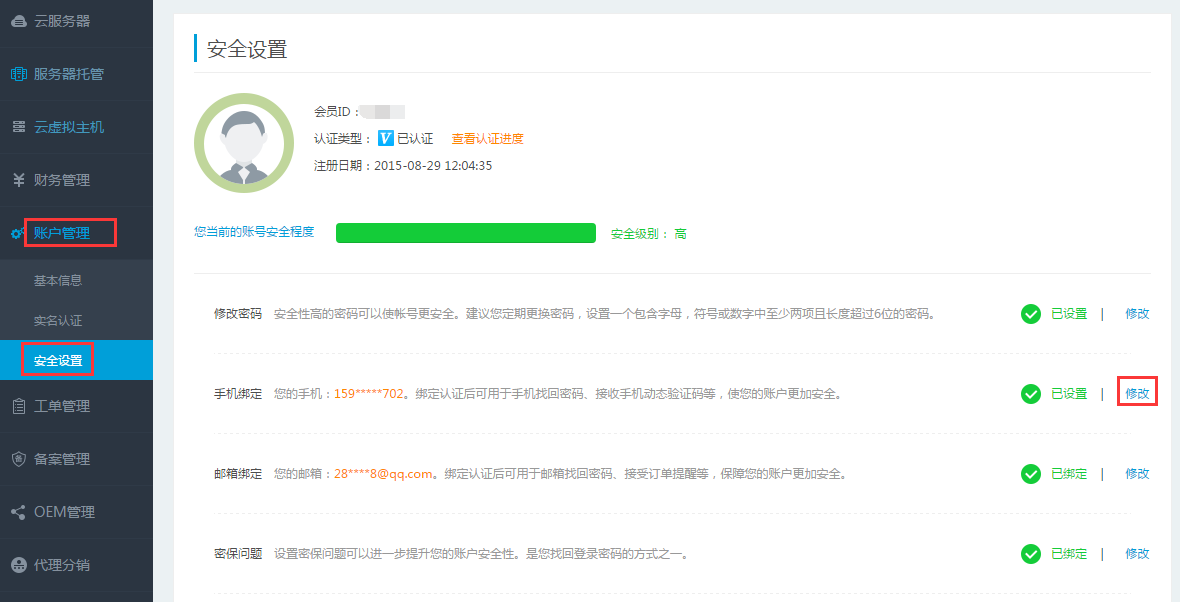Open the 查看认证进度 link
The height and width of the screenshot is (602, 1180).
[x=487, y=139]
